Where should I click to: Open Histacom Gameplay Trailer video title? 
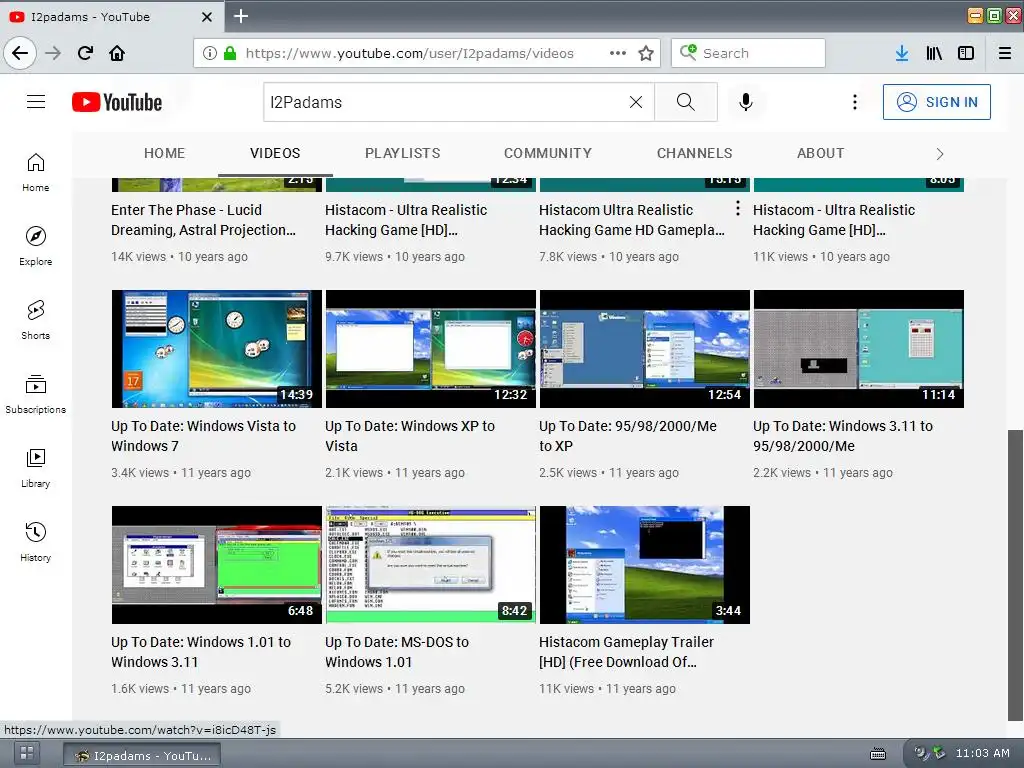point(626,652)
